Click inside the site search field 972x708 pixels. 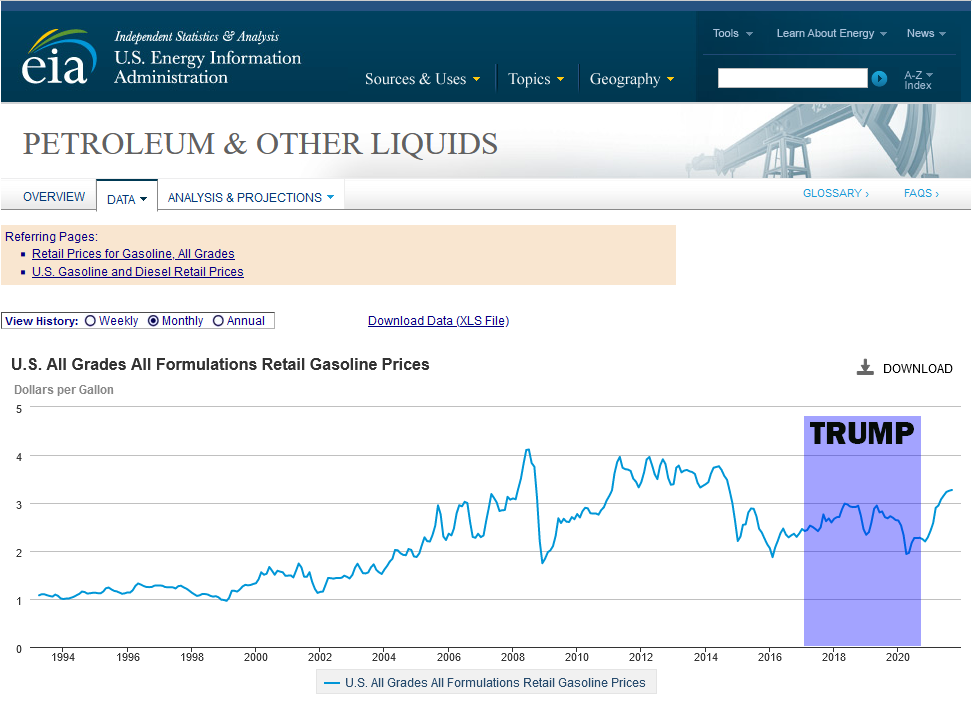click(x=792, y=78)
